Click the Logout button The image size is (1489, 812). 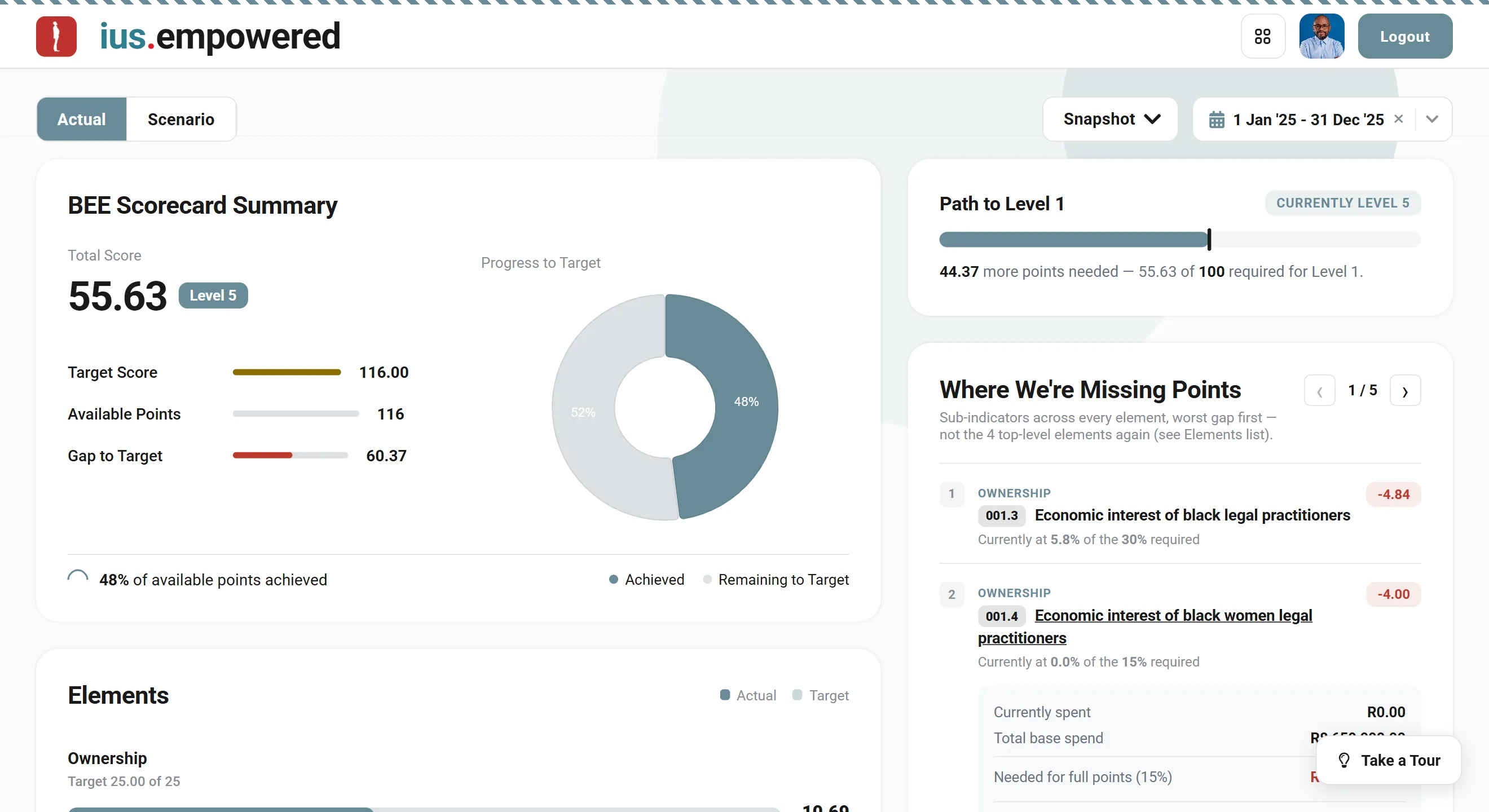point(1404,37)
